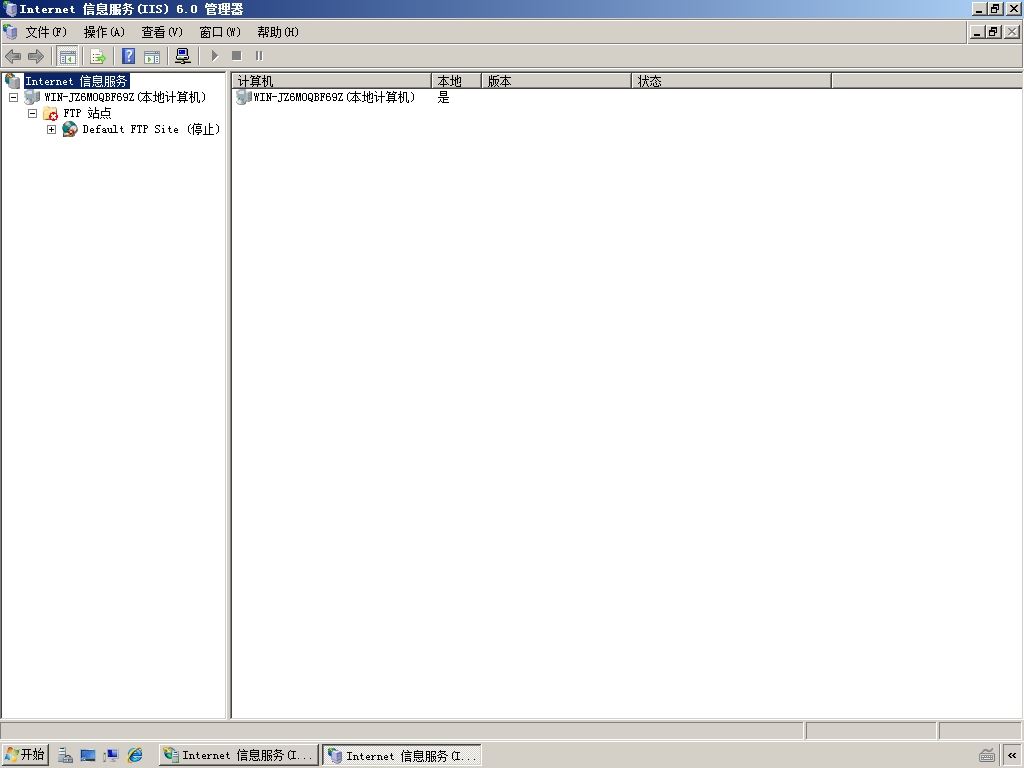The width and height of the screenshot is (1024, 768).
Task: Launch Internet Explorer from quick launch
Action: 135,756
